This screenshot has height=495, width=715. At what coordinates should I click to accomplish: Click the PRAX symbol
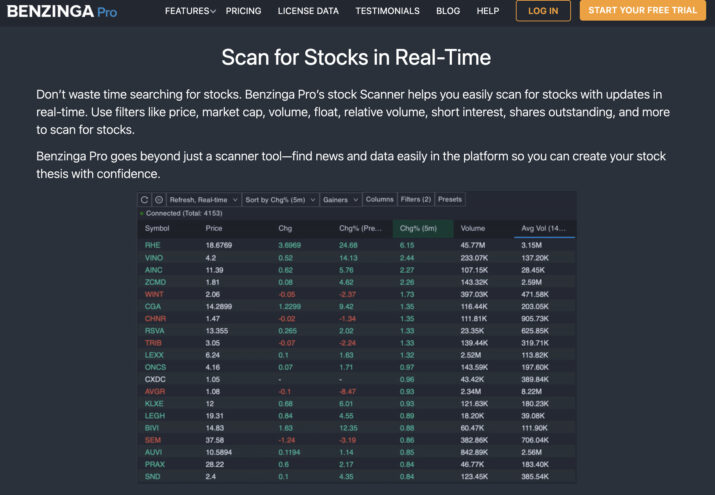(155, 464)
